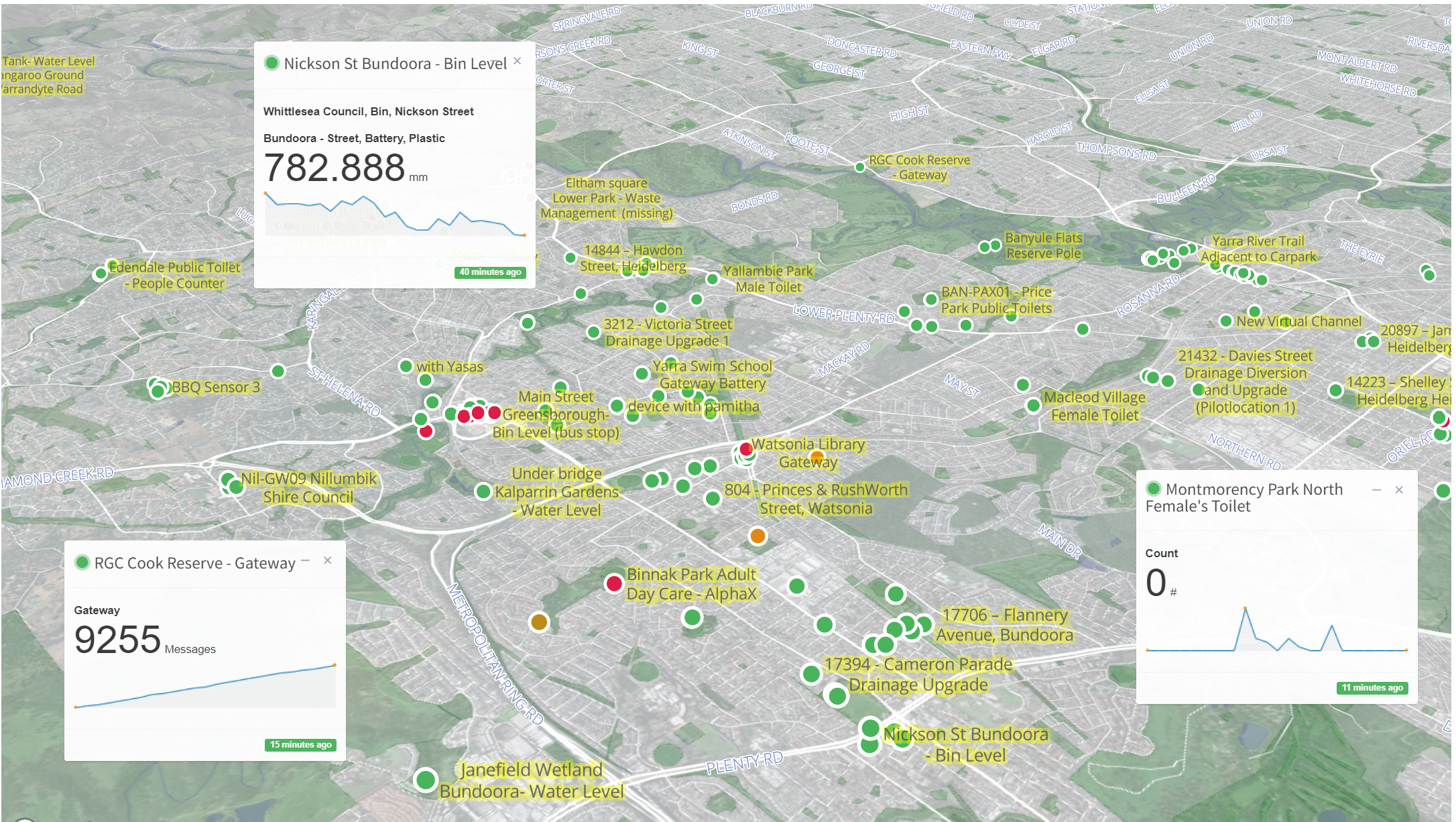
Task: Click the 40 minutes ago badge on Bin Level popup
Action: pos(491,273)
